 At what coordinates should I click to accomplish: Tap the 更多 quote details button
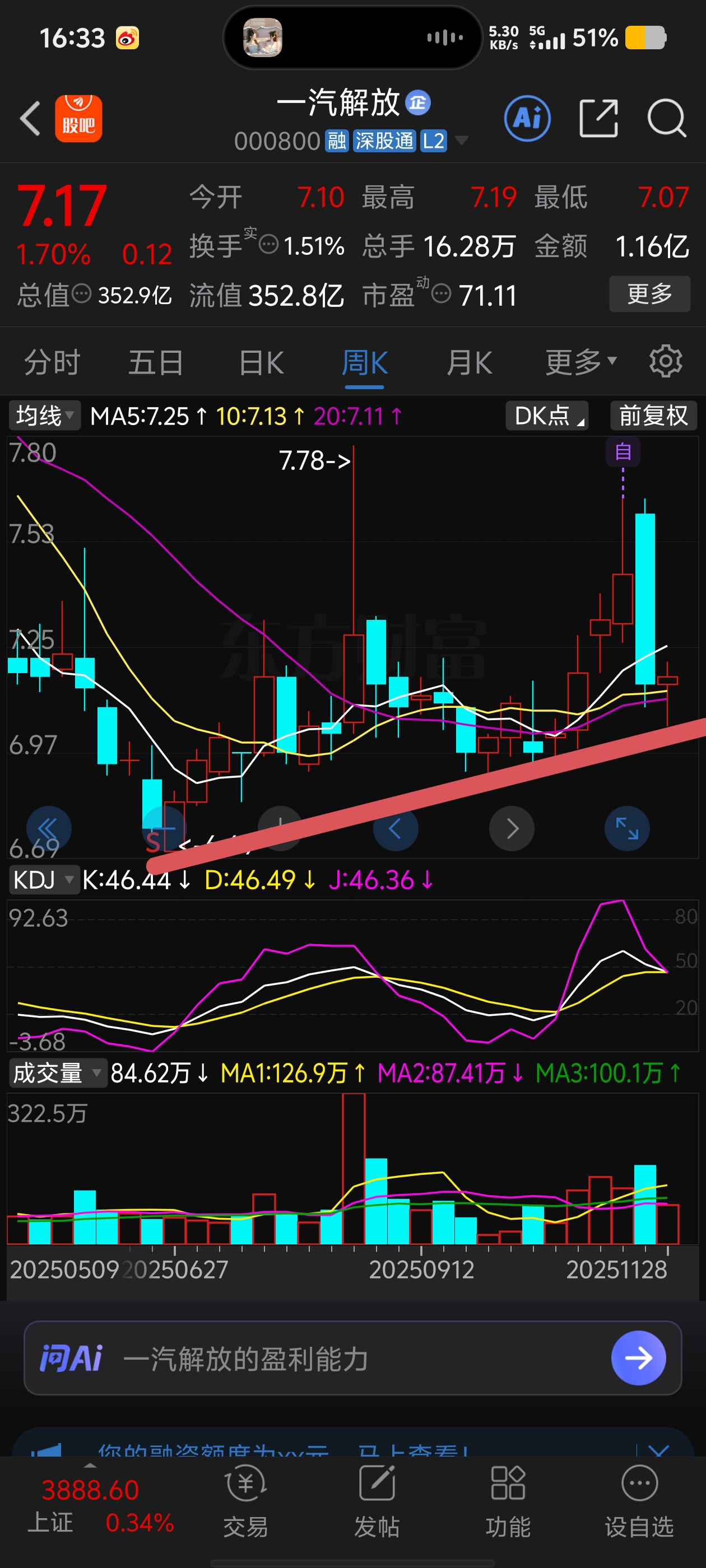[649, 294]
